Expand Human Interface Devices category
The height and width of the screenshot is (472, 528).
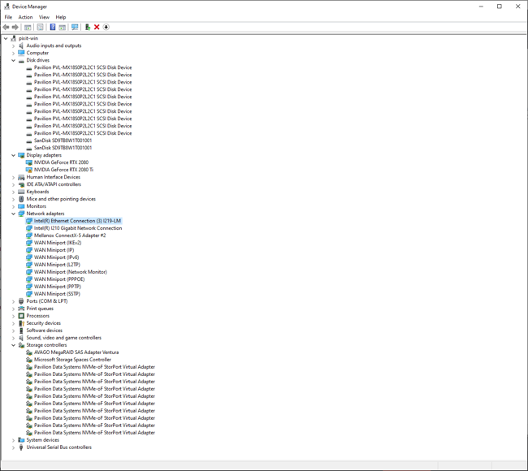[x=13, y=177]
